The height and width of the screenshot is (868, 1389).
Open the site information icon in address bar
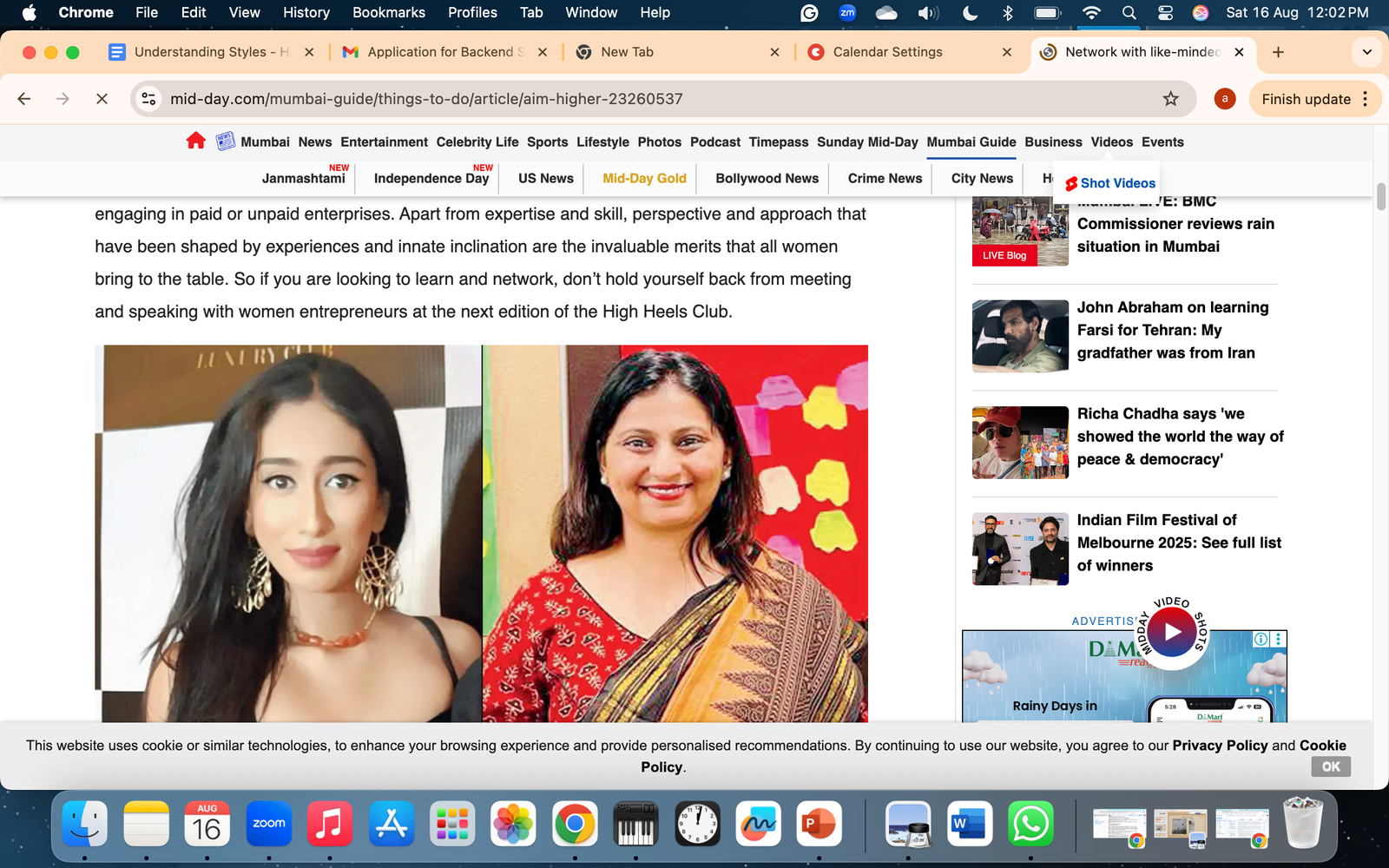149,99
